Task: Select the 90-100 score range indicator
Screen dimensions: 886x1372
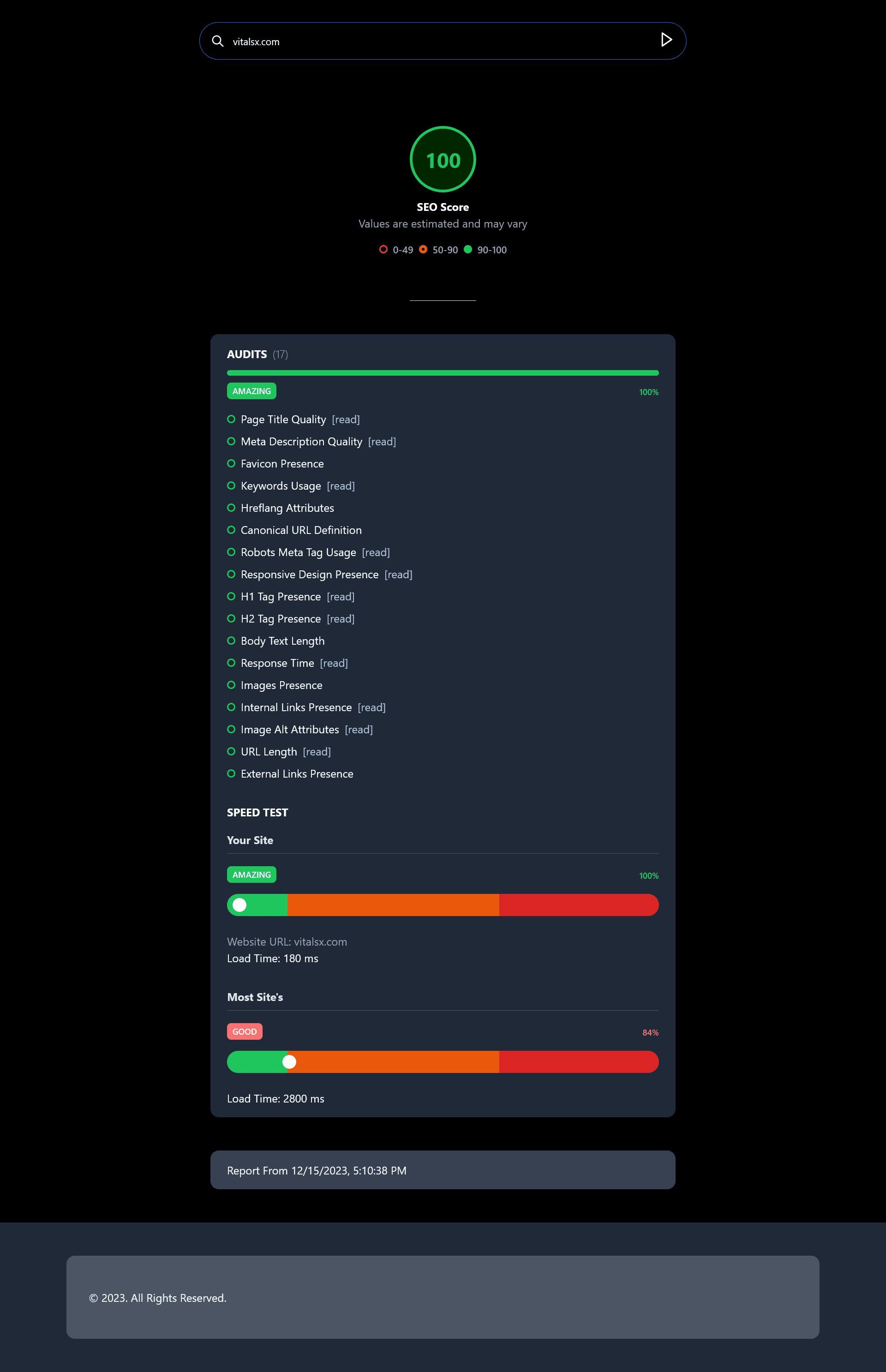Action: 468,249
